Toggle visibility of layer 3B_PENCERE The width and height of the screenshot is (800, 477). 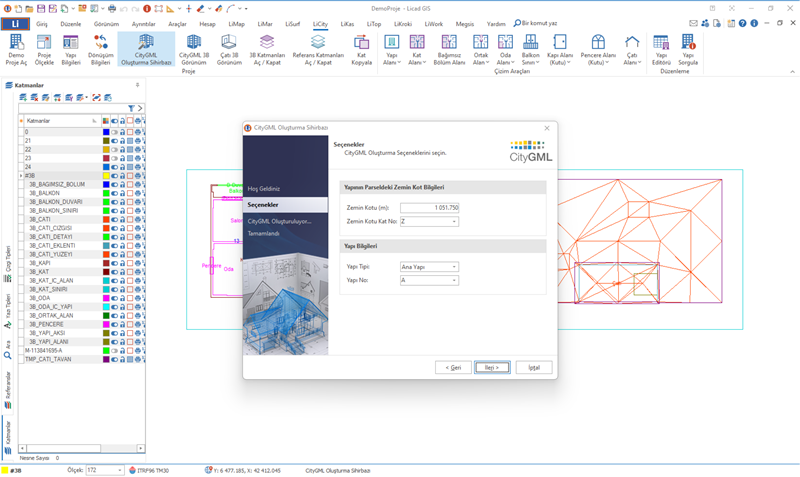[114, 324]
